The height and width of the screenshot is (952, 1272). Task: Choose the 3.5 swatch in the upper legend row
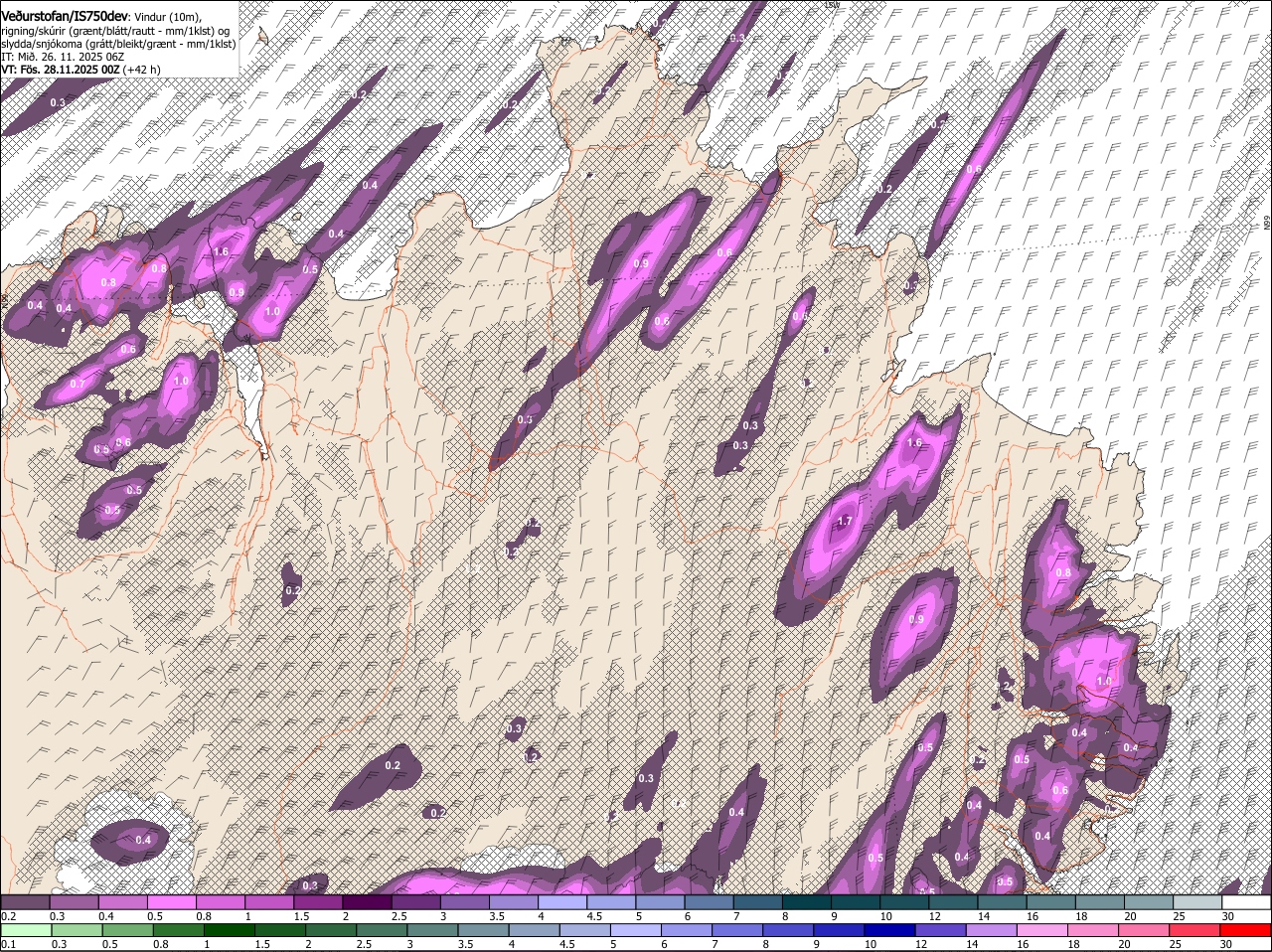tap(513, 902)
